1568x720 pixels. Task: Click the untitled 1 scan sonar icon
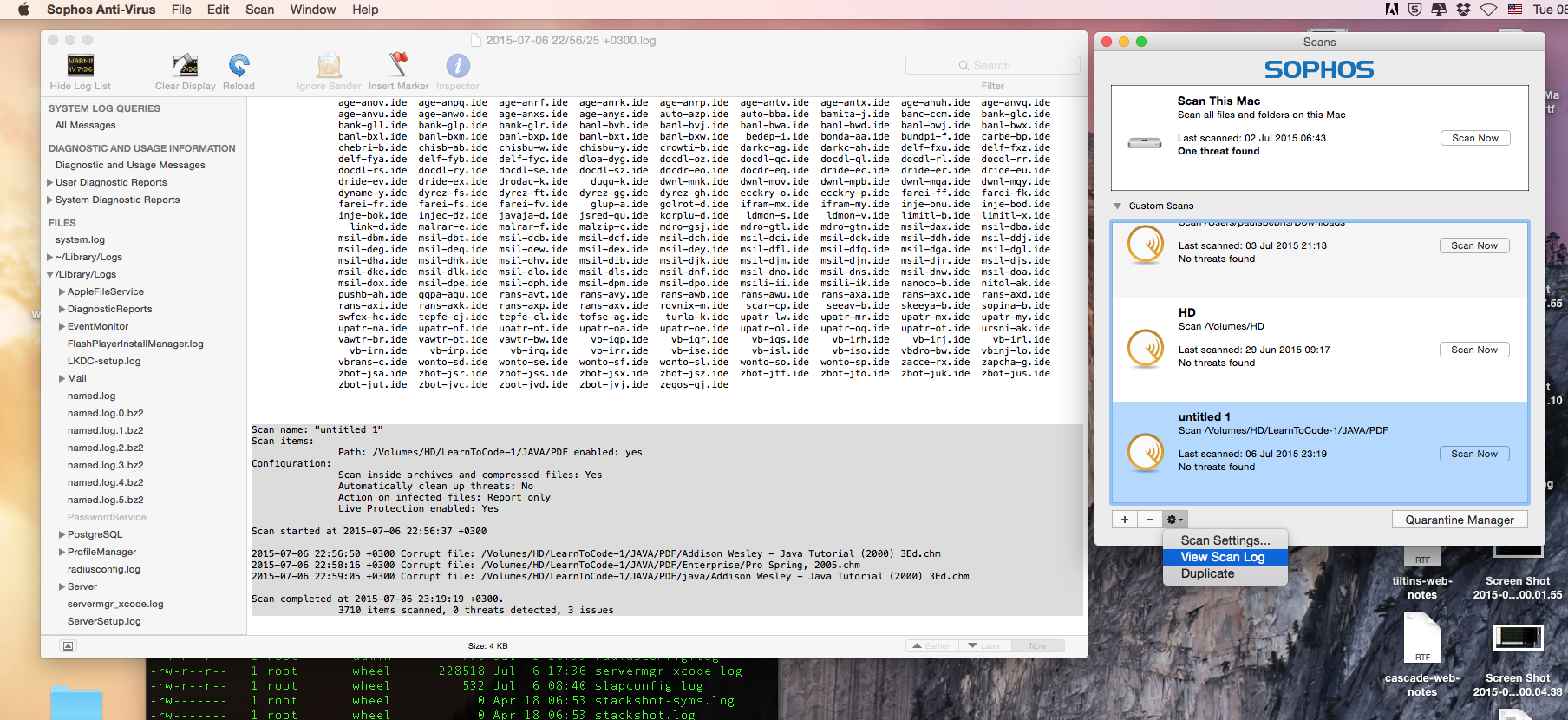point(1146,453)
